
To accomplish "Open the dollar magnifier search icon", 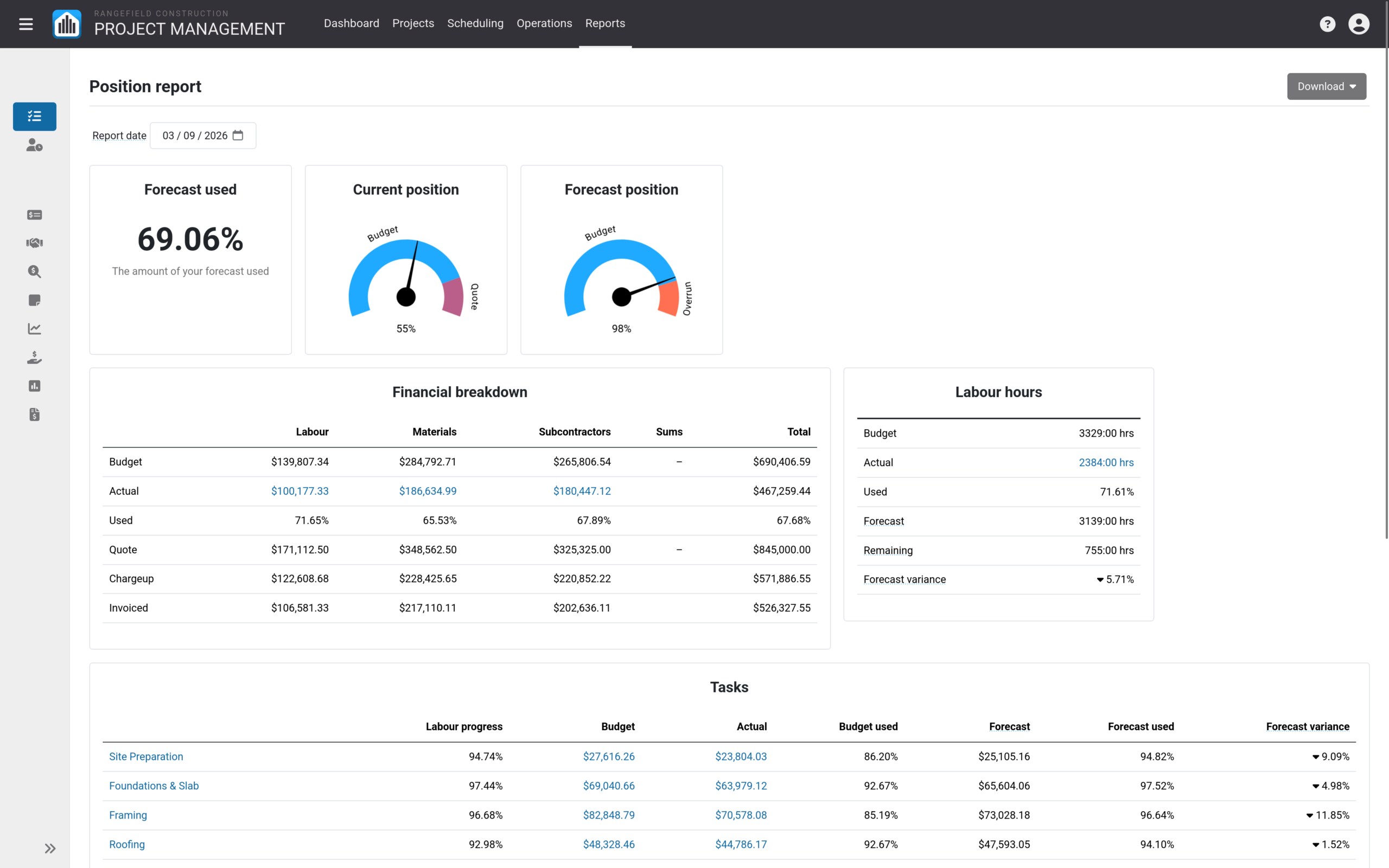I will [x=34, y=272].
